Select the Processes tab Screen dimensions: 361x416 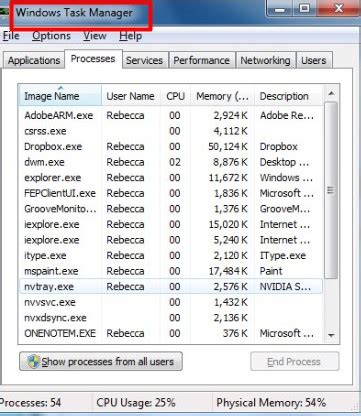coord(93,59)
